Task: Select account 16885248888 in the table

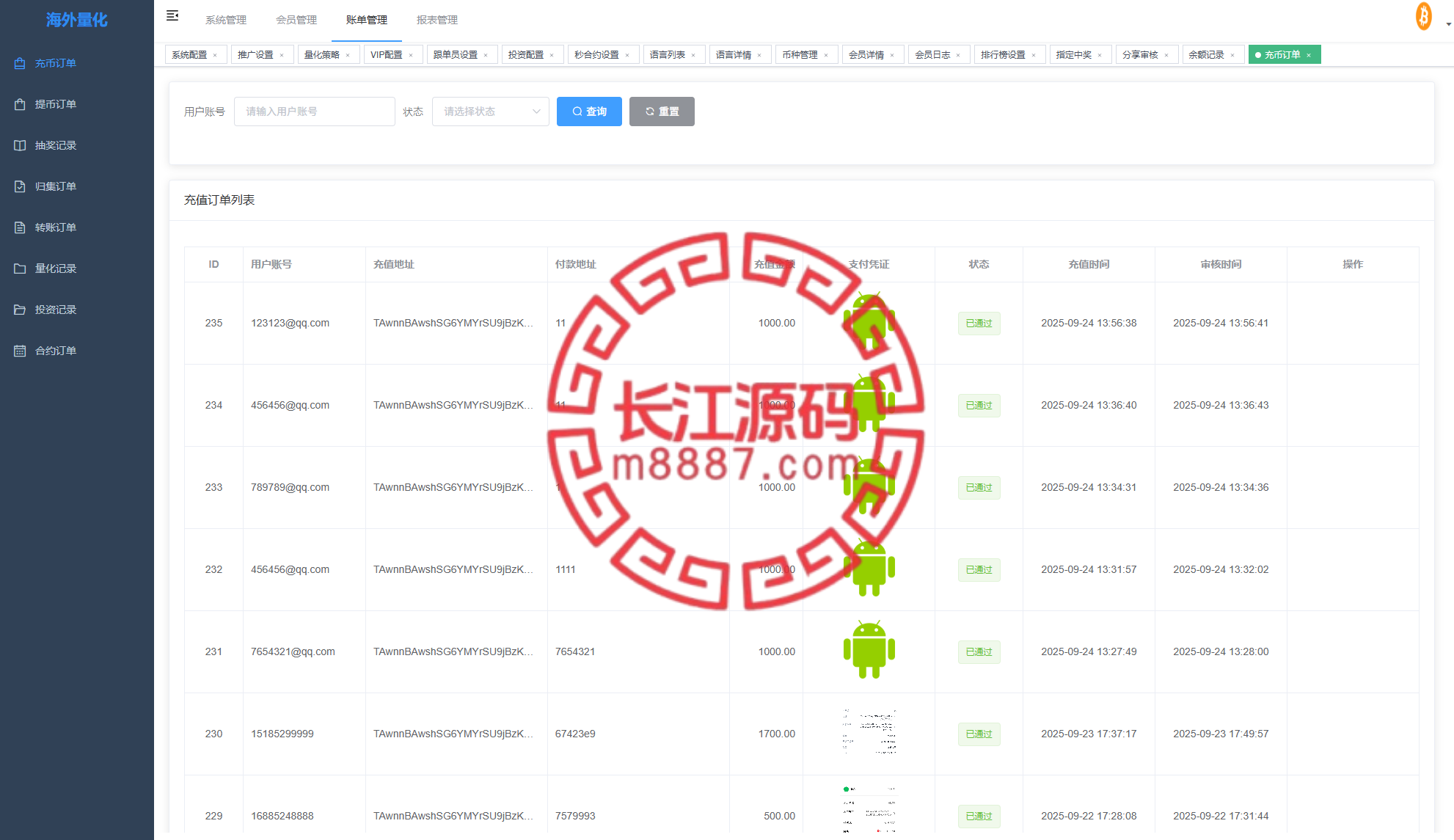Action: pyautogui.click(x=282, y=817)
